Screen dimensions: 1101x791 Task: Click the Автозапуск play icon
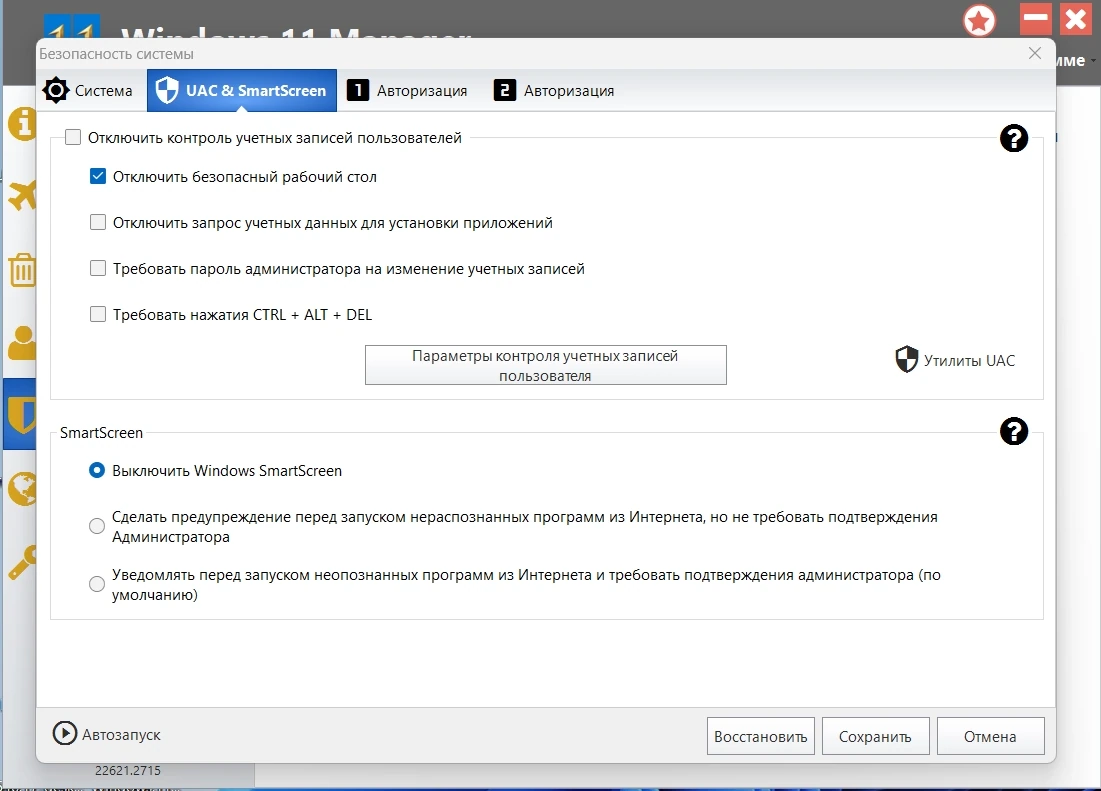pos(65,733)
